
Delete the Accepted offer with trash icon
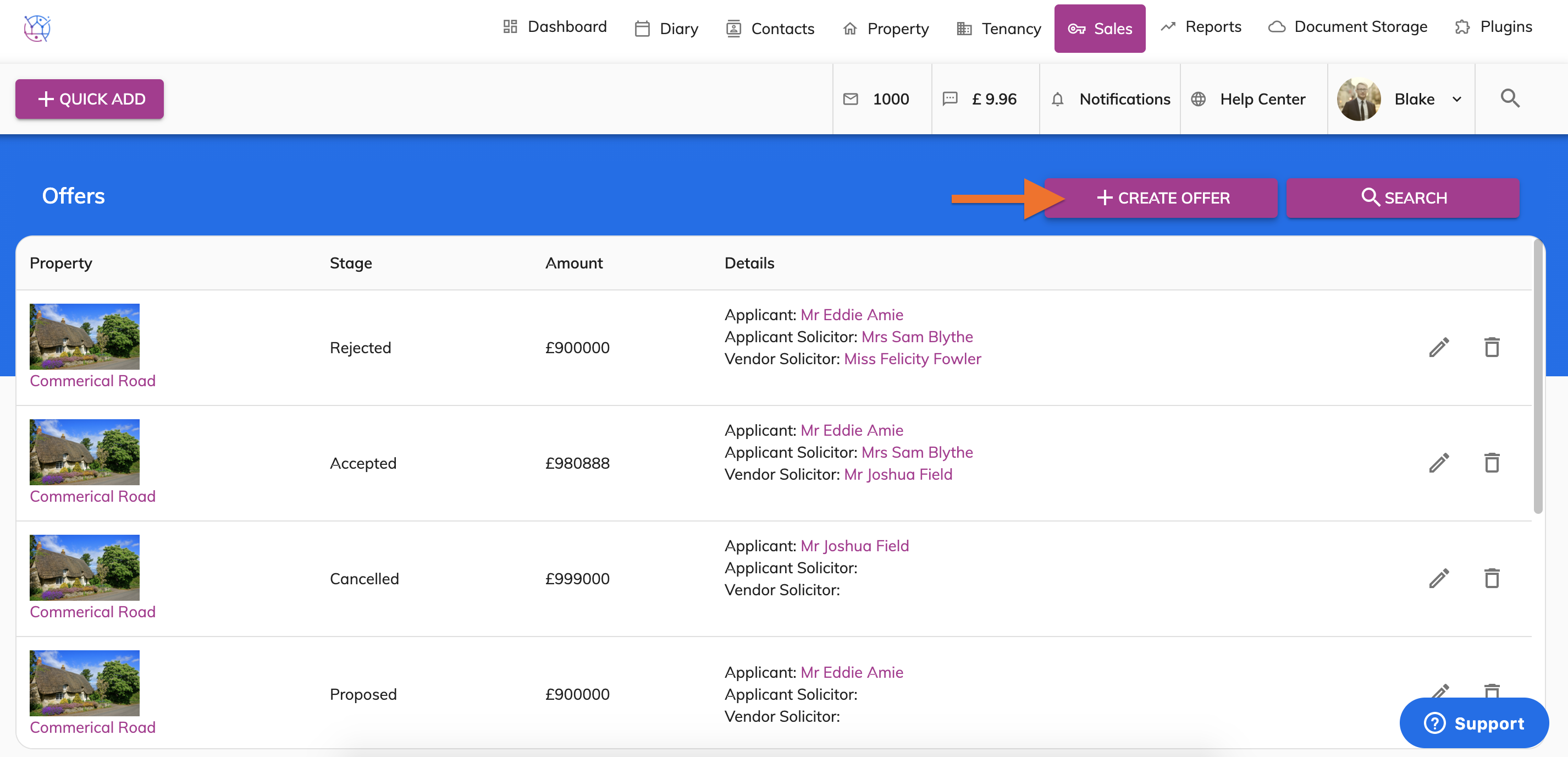tap(1491, 463)
